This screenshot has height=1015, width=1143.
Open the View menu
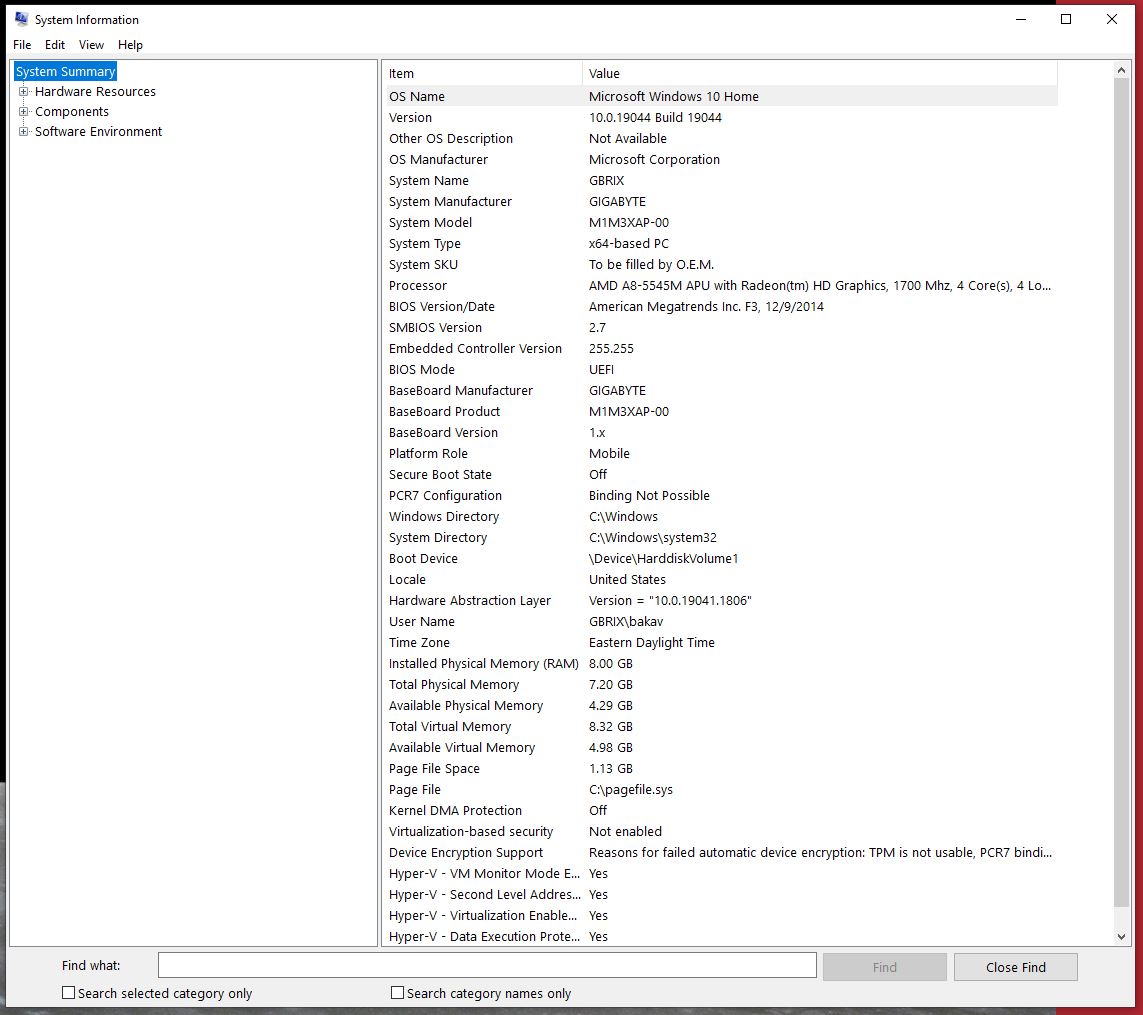pos(91,45)
